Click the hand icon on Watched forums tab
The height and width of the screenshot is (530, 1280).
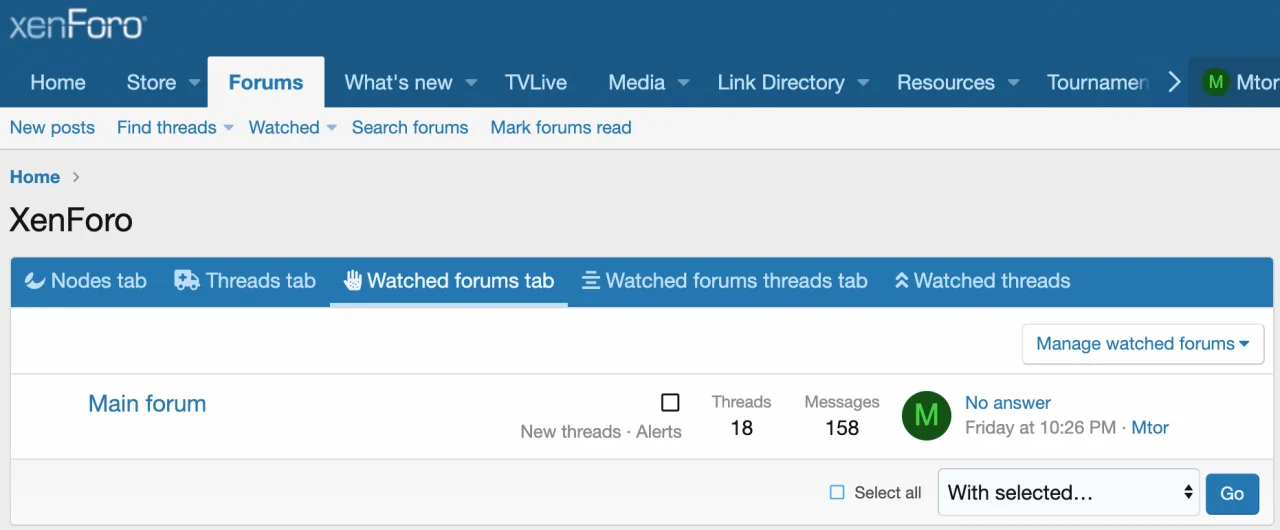(x=352, y=281)
